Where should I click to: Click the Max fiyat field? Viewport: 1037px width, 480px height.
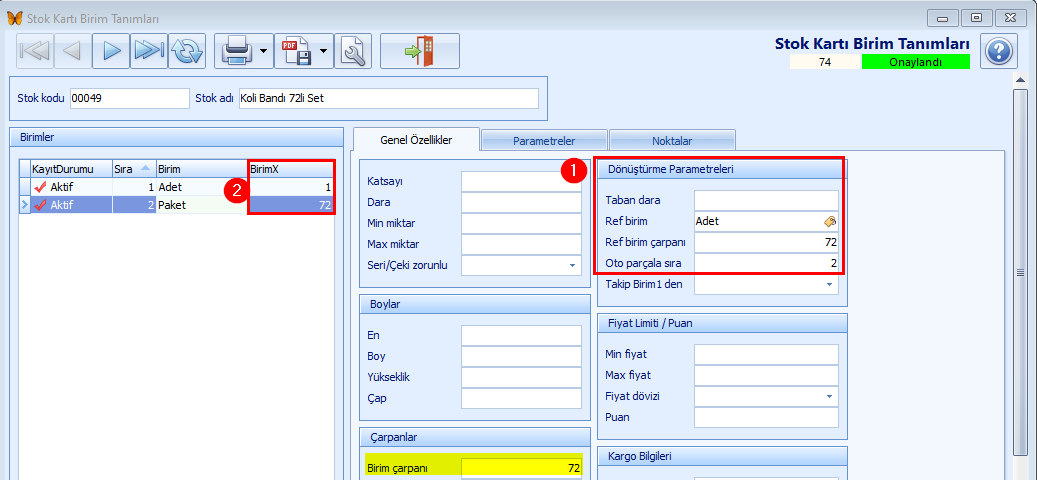[766, 376]
